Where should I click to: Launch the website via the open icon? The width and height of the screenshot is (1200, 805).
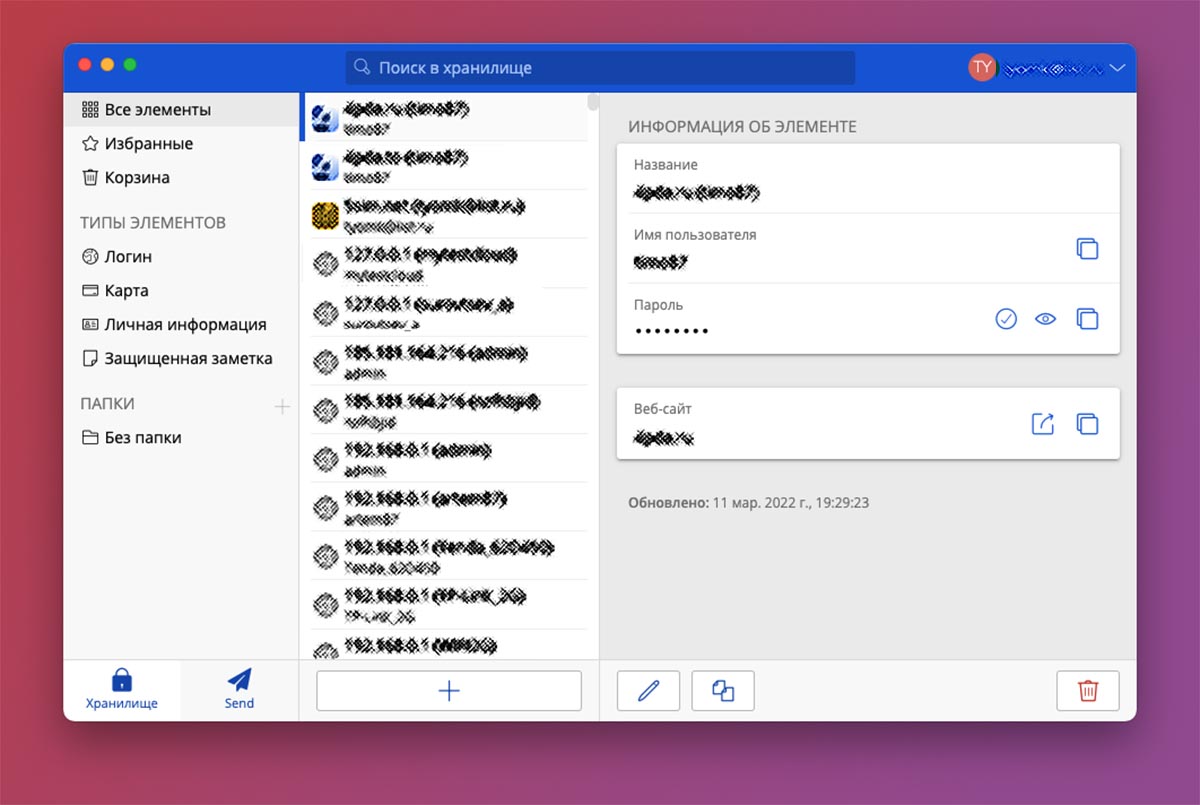(1043, 424)
